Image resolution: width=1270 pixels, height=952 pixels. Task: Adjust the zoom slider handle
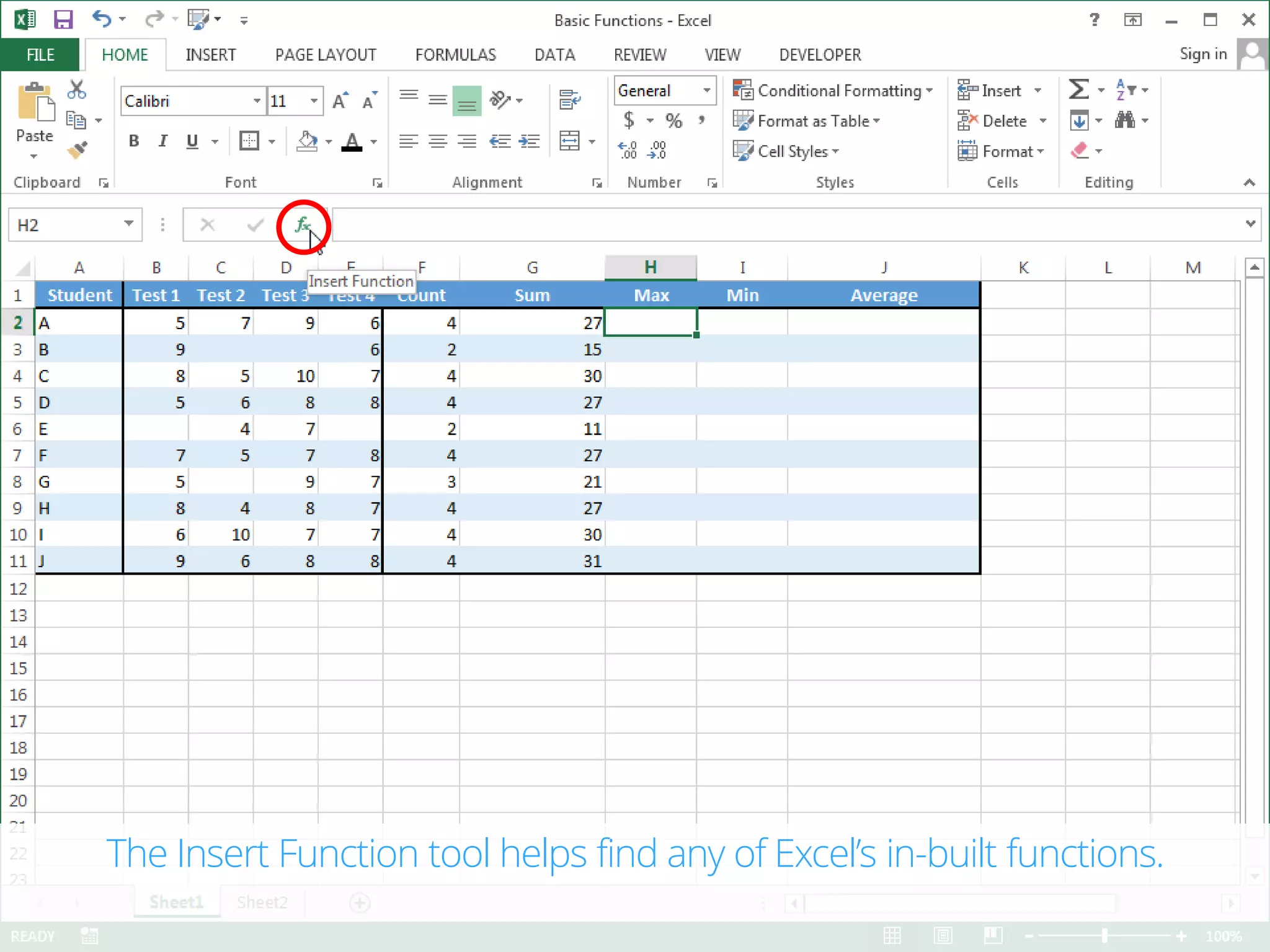(1105, 936)
